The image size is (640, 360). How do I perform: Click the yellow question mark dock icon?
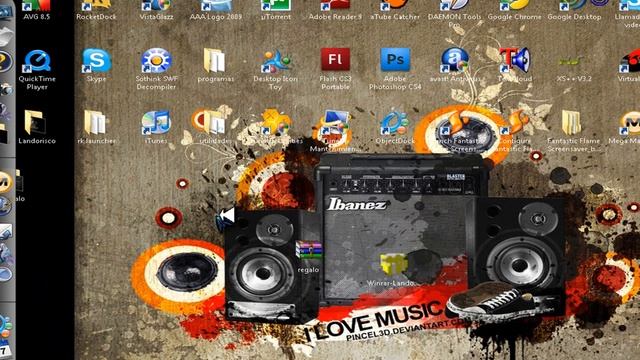coord(5,62)
